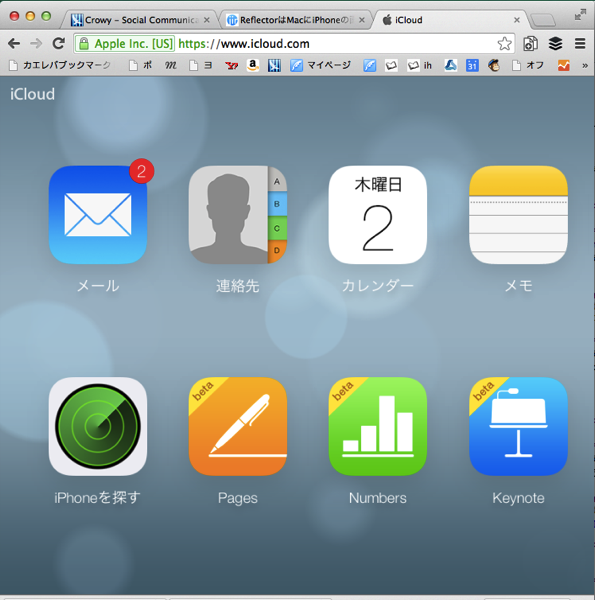Close the Crowy tab
595x600 pixels.
coord(207,20)
